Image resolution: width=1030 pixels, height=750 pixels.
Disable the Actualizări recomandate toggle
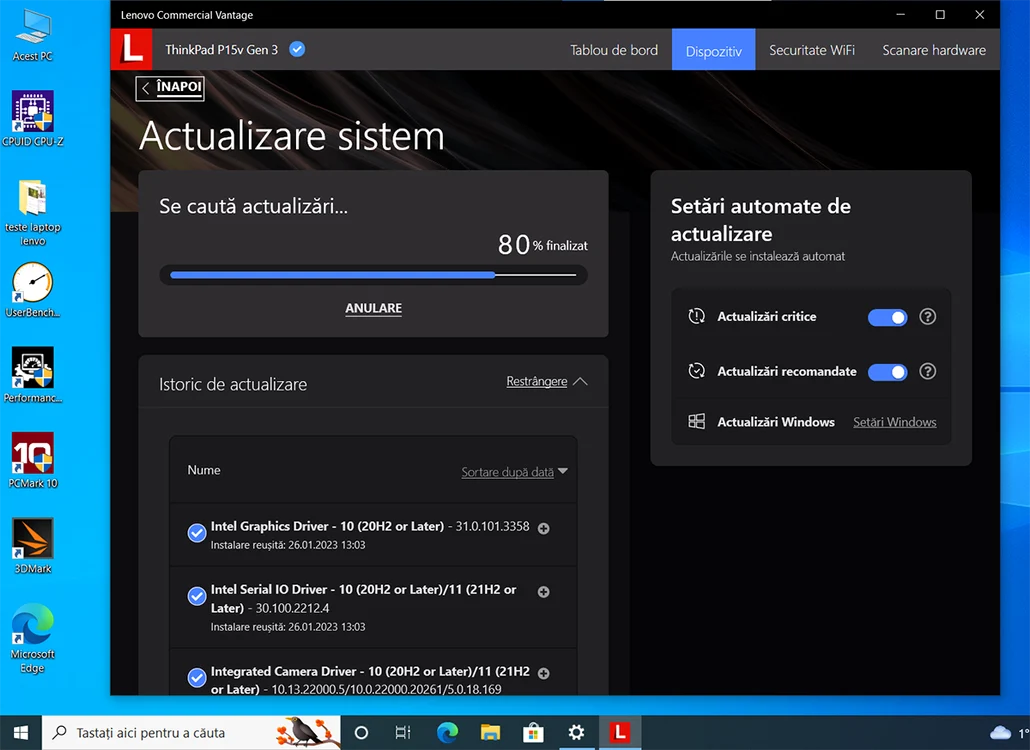coord(887,372)
